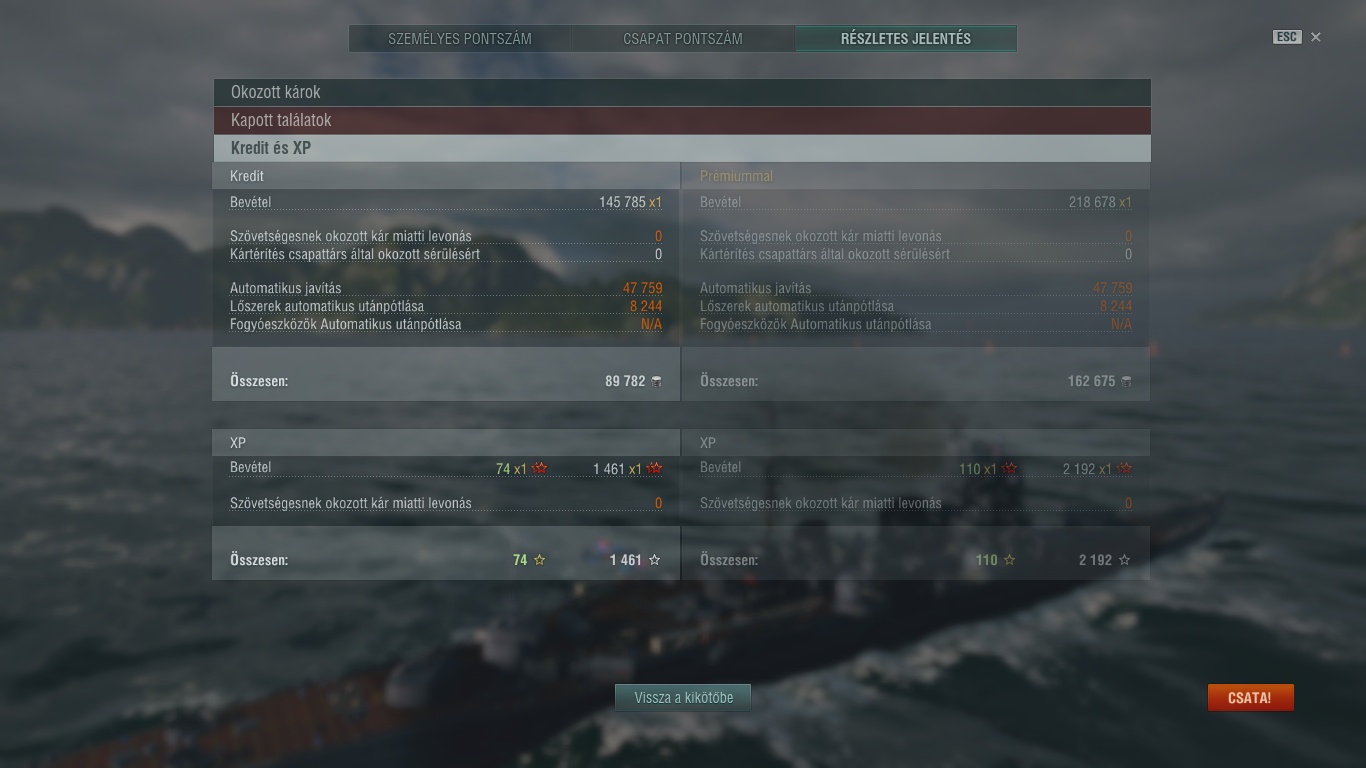Click the premium credits coin icon beside 162 675

click(x=1126, y=381)
